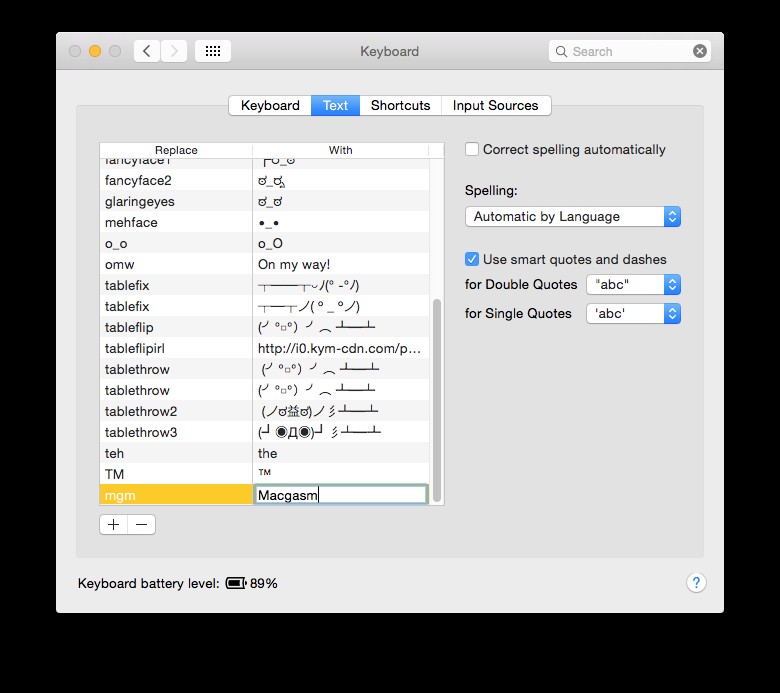780x693 pixels.
Task: Add a new text replacement with plus
Action: (113, 524)
